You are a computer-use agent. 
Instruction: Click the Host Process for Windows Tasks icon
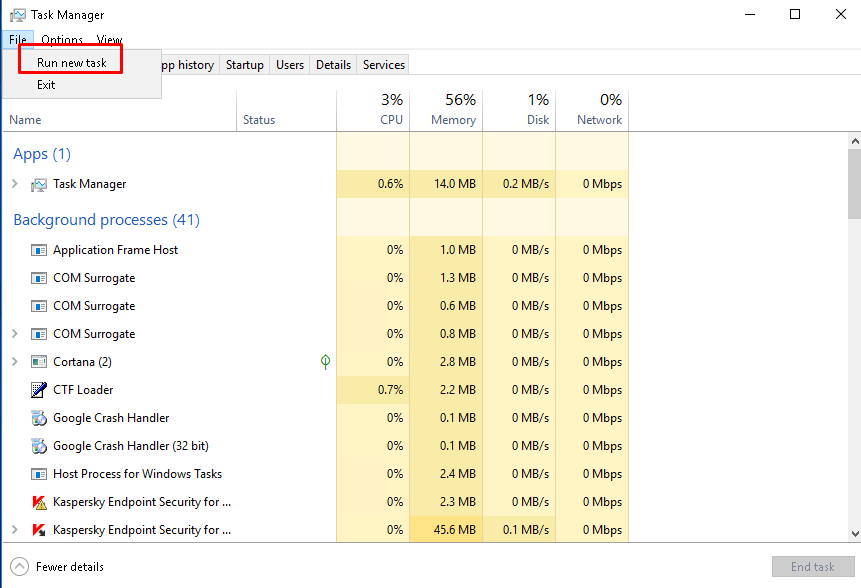[x=38, y=474]
